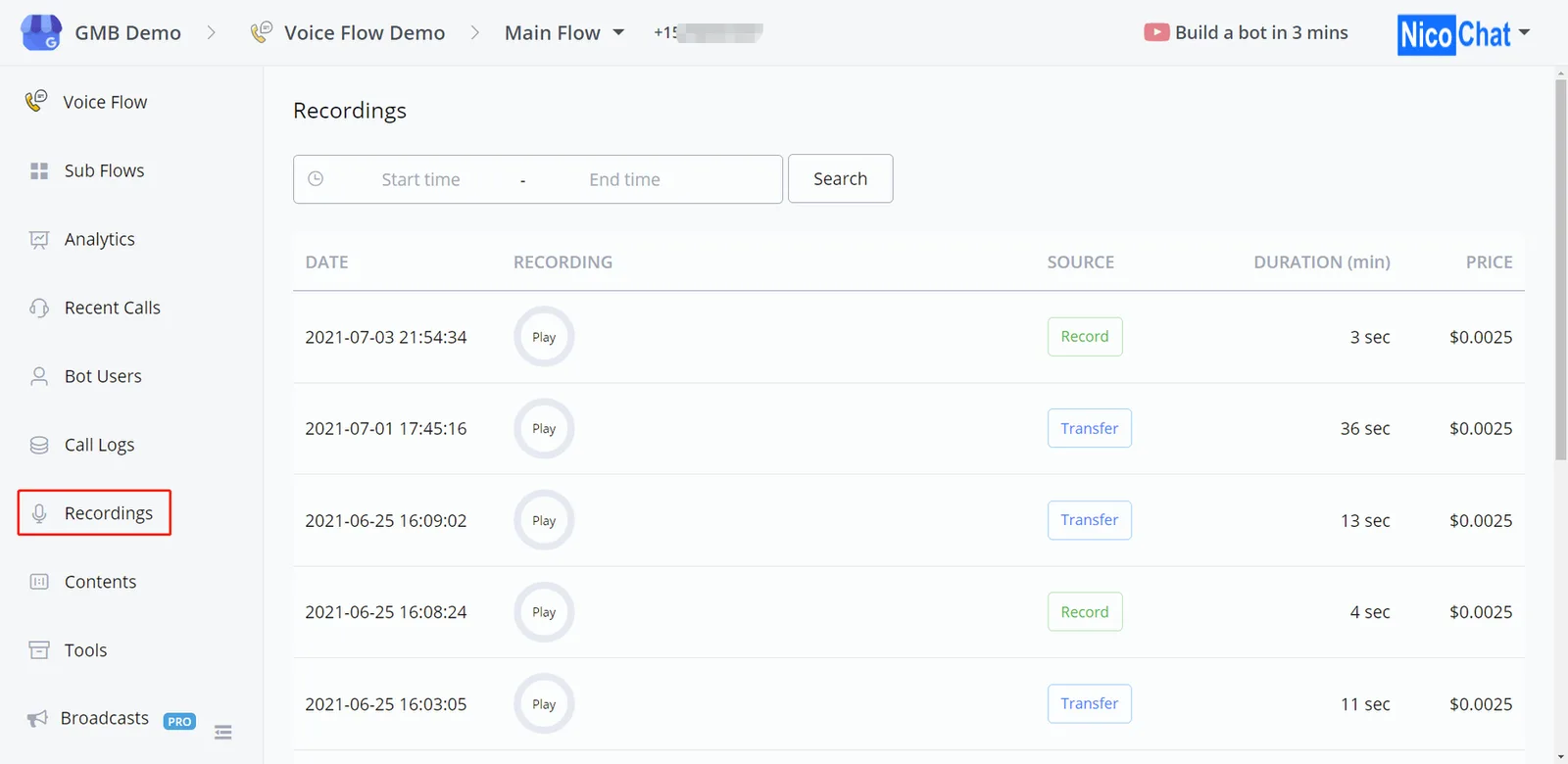This screenshot has width=1568, height=764.
Task: Click the DATE column header
Action: coord(327,262)
